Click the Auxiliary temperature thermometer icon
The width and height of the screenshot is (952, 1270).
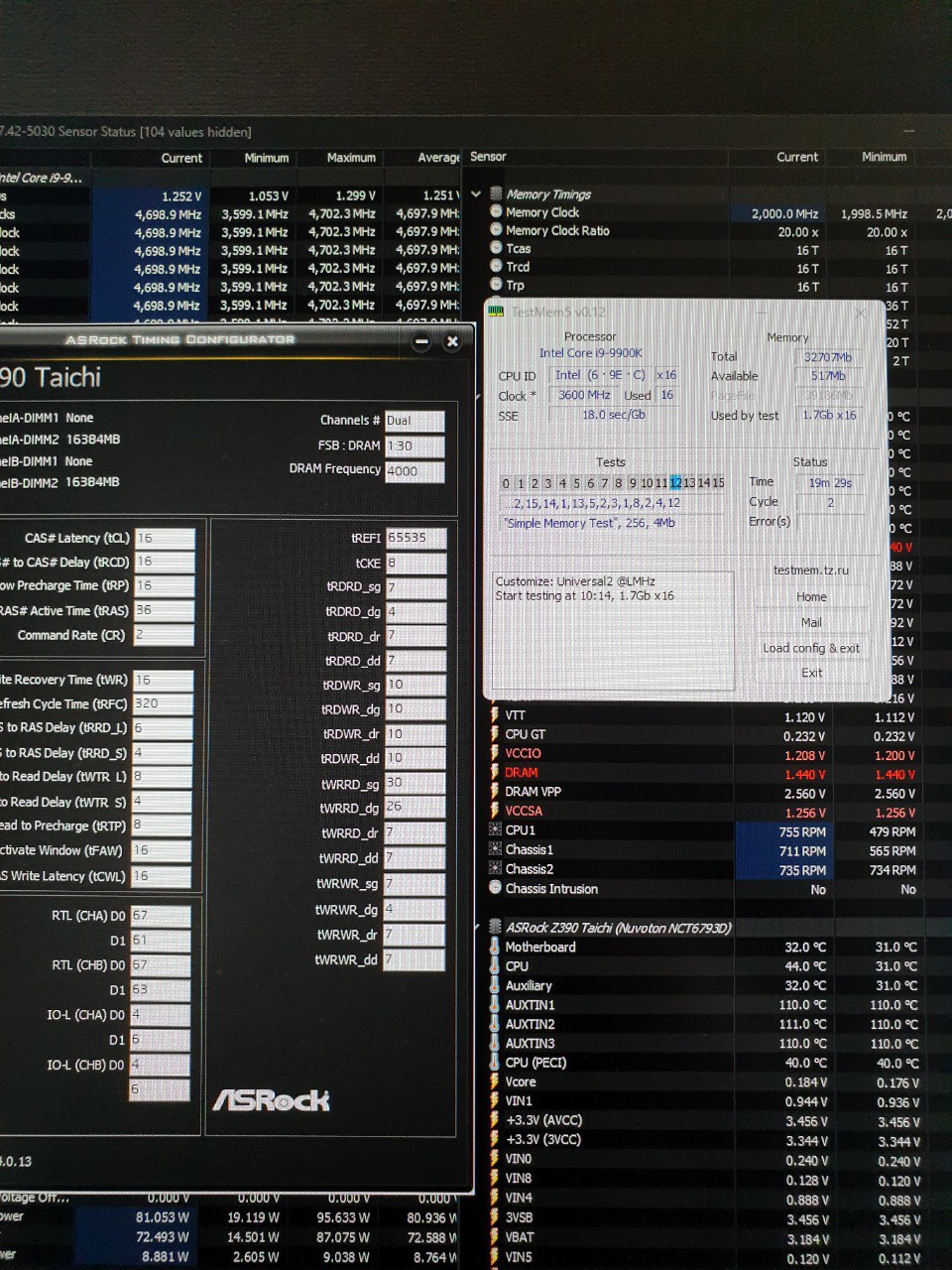pos(495,985)
